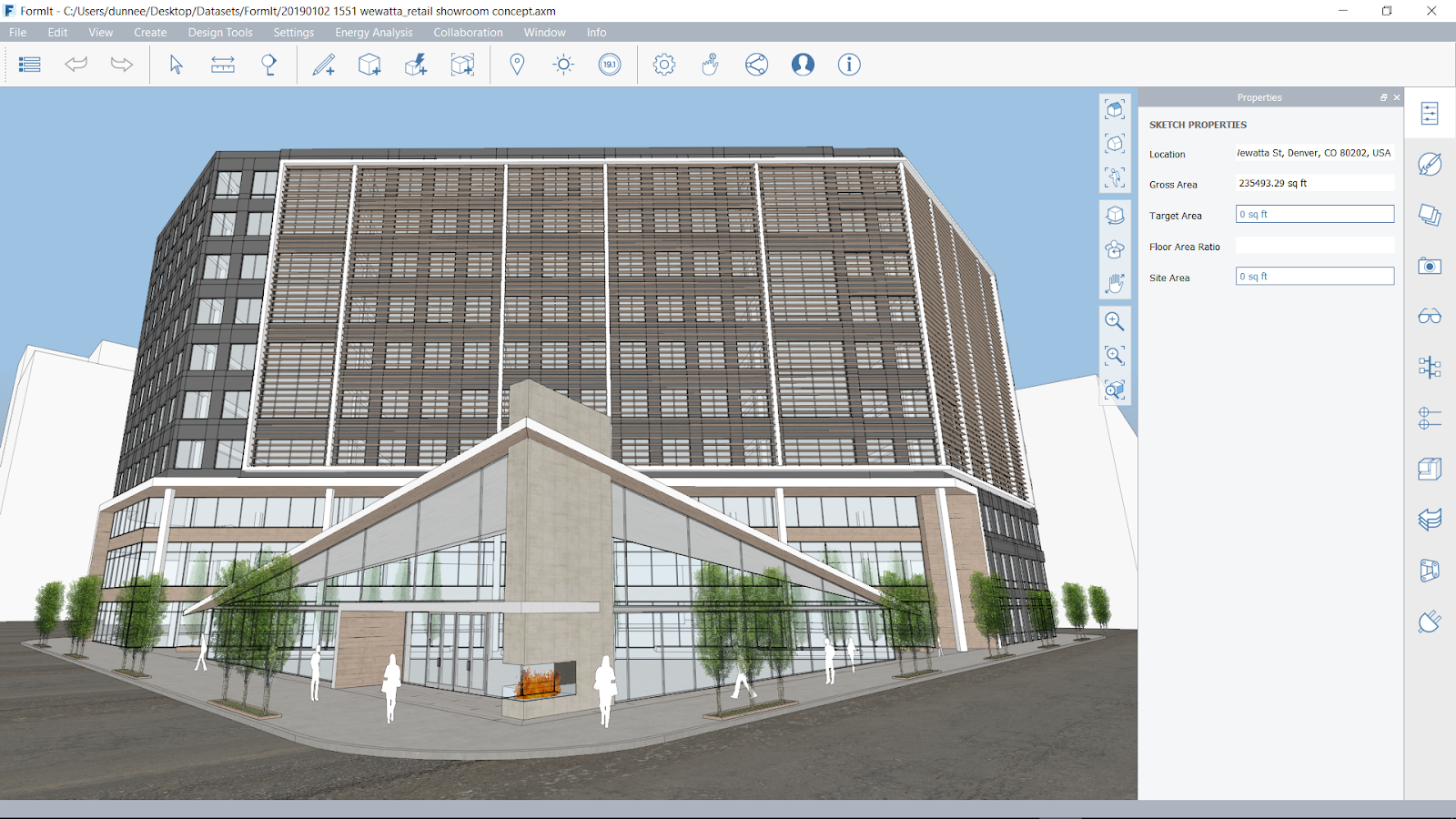Open the sketch pencil tool
This screenshot has width=1456, height=819.
point(325,65)
